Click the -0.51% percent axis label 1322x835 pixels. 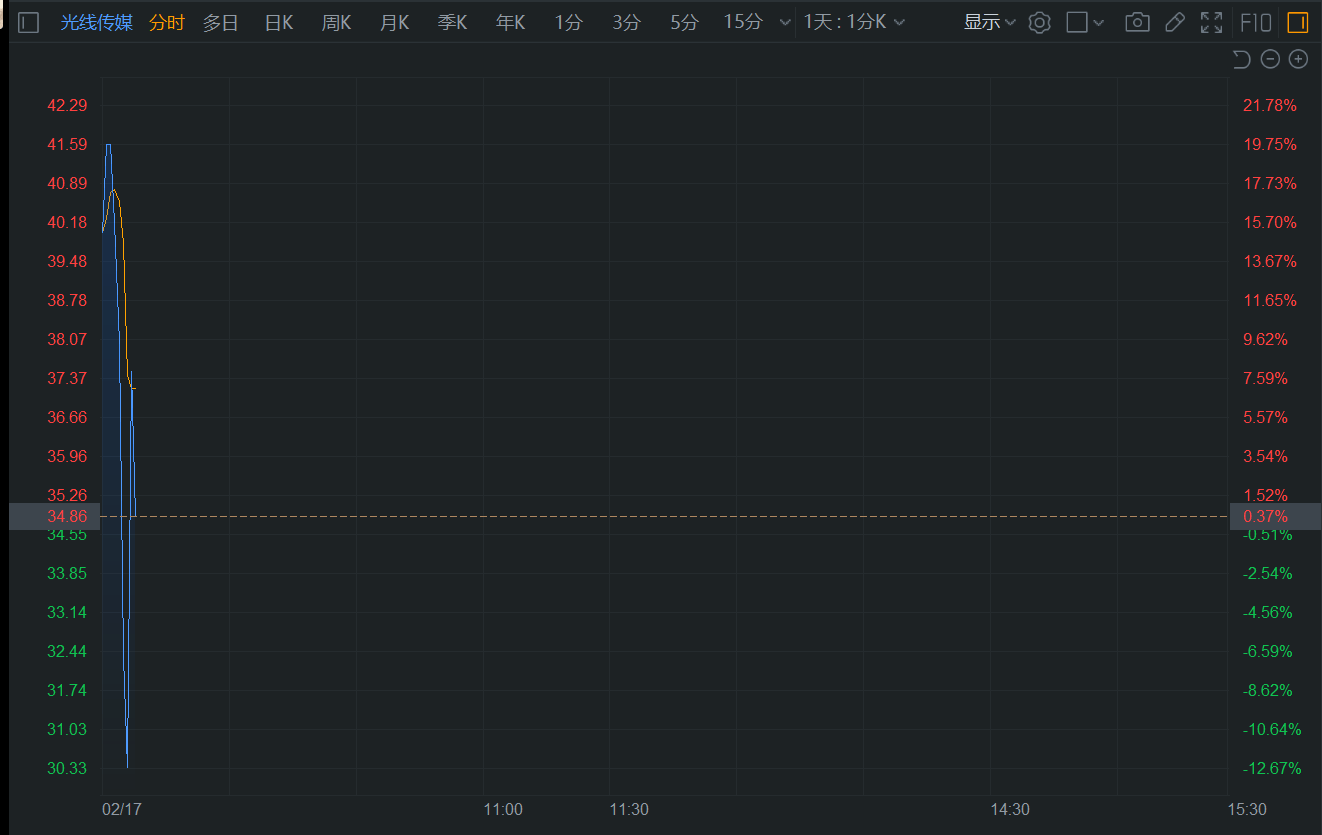1268,534
